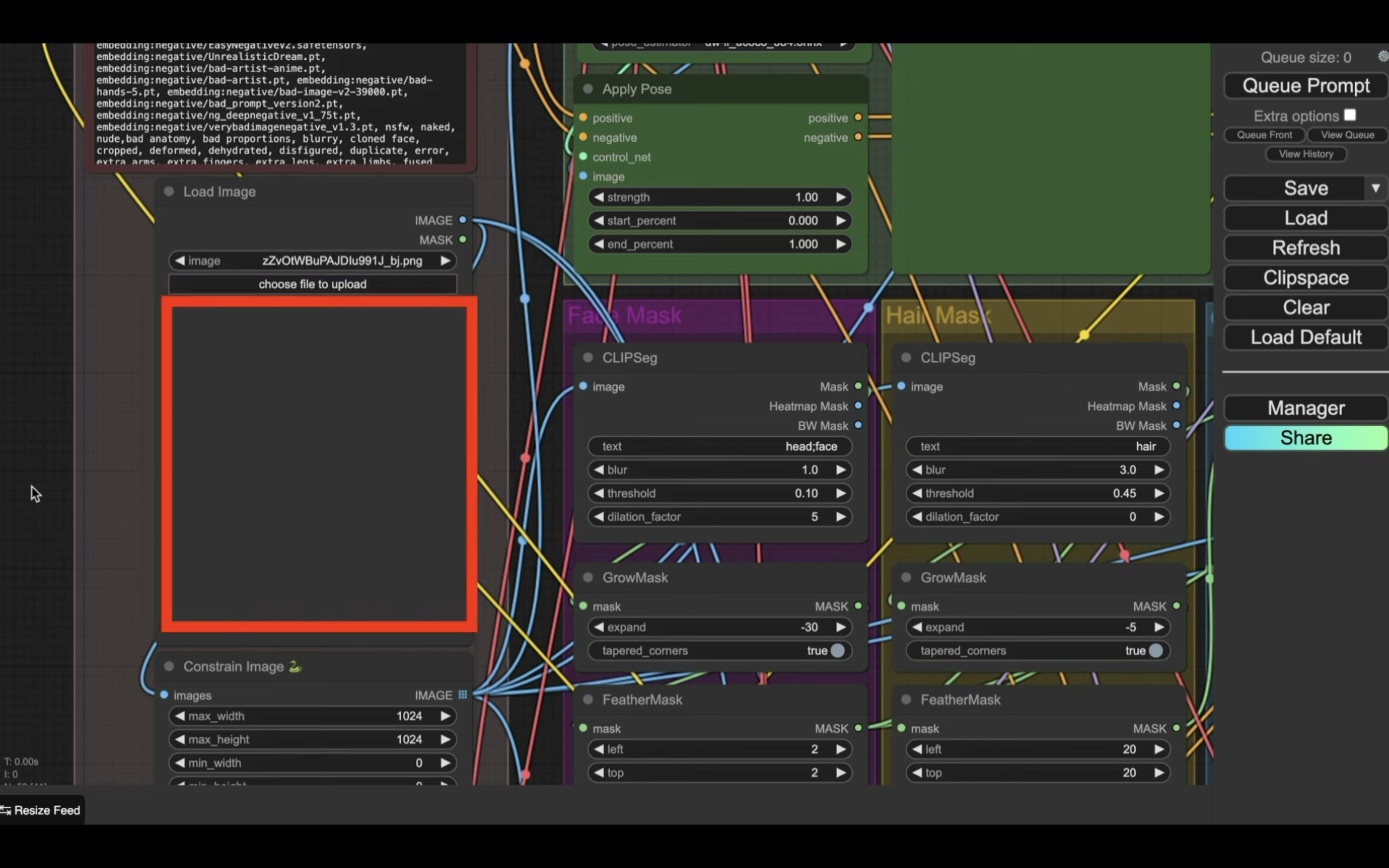Increase dilation_factor 0 in hair CLIPSeg

tap(1159, 516)
